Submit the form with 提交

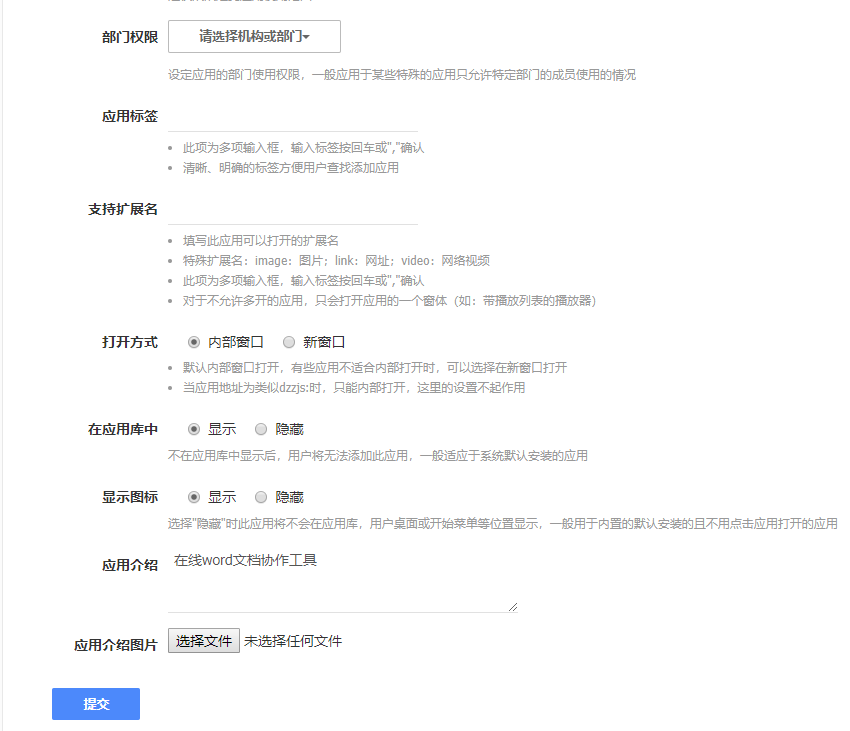coord(96,704)
